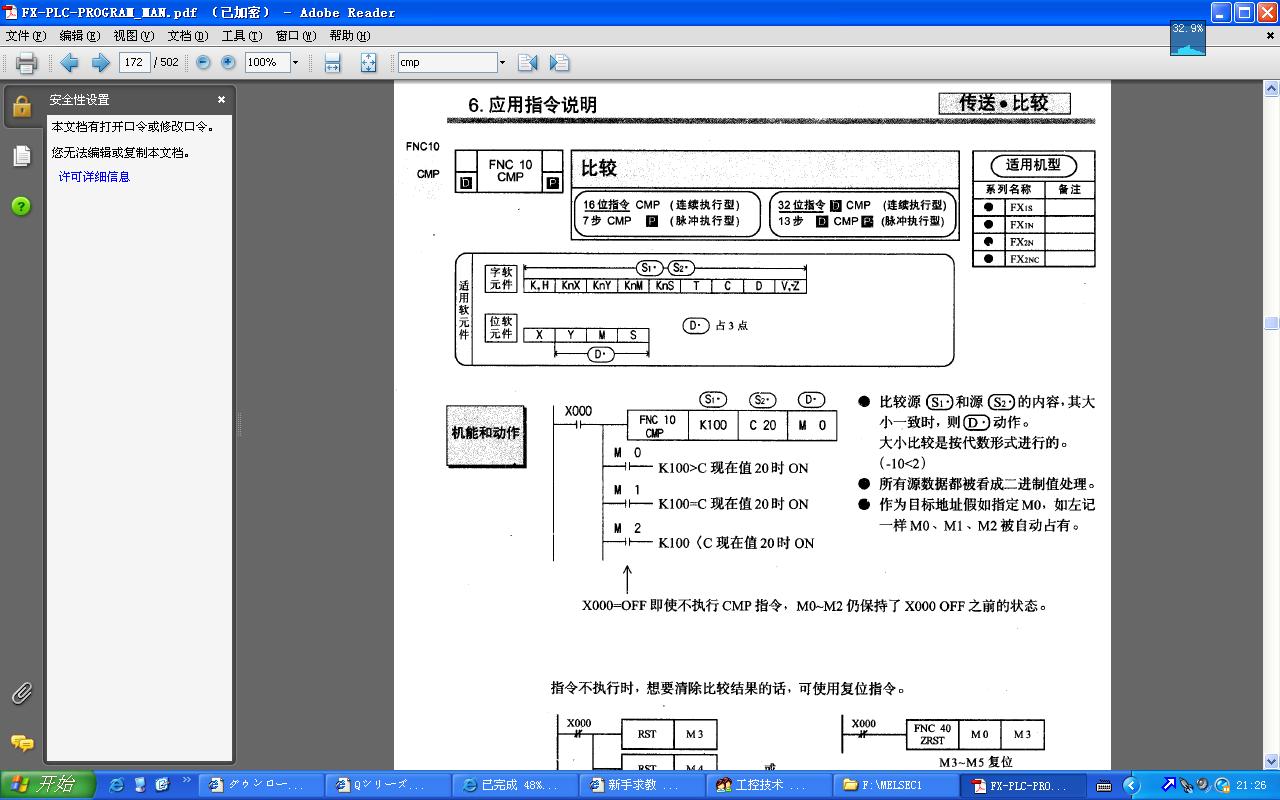Screen dimensions: 1280x800
Task: Select the fit full page icon
Action: [368, 63]
